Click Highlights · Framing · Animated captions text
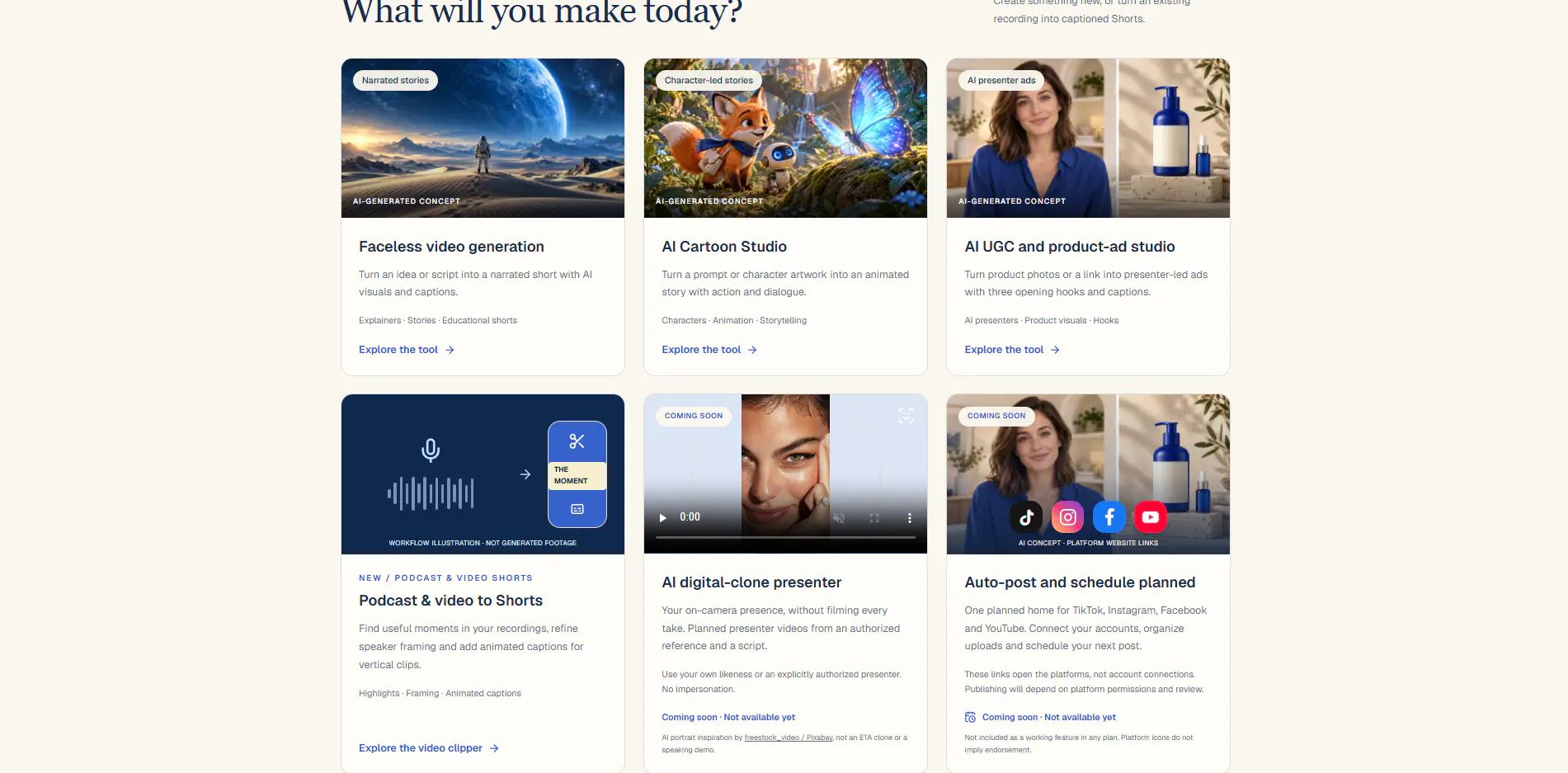 tap(440, 694)
